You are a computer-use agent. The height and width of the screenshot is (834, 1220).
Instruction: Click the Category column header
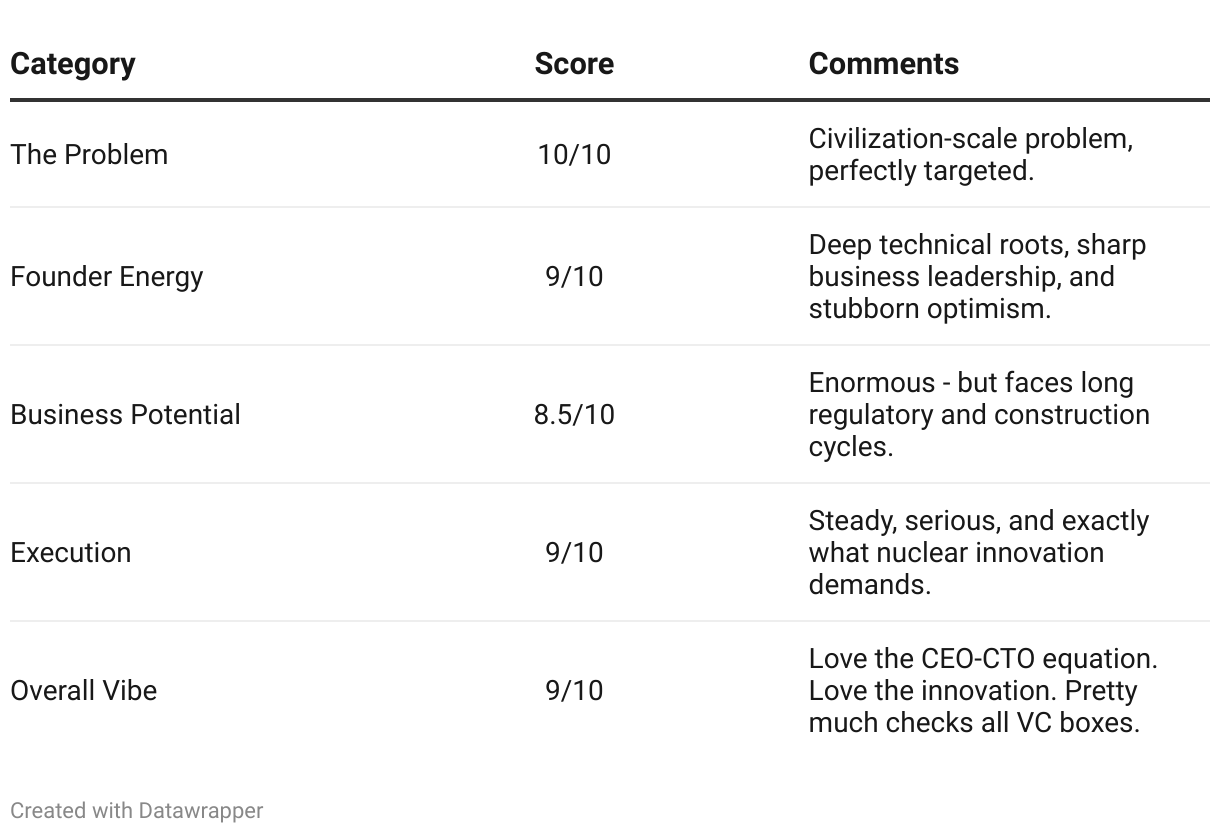(72, 64)
